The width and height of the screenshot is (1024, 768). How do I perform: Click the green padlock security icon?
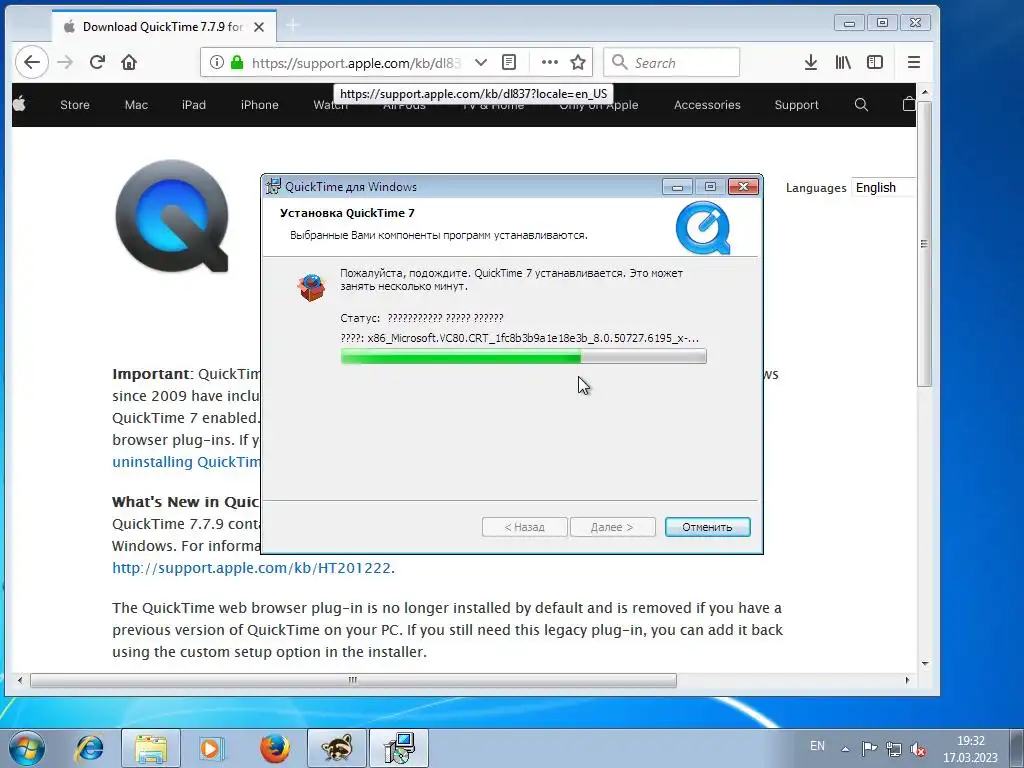click(x=237, y=62)
